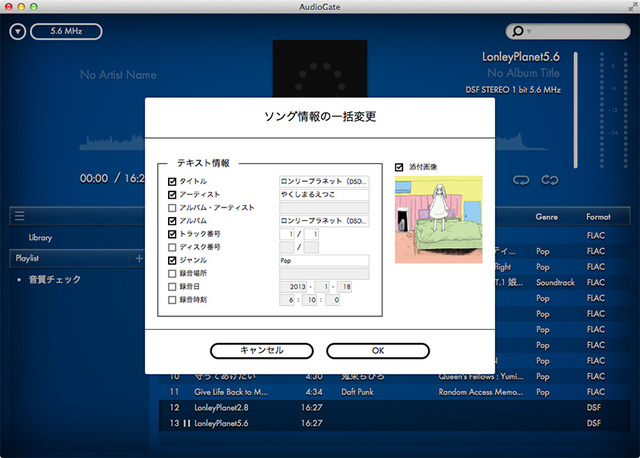
Task: Click the ジャンル text field containing Pop
Action: click(324, 260)
